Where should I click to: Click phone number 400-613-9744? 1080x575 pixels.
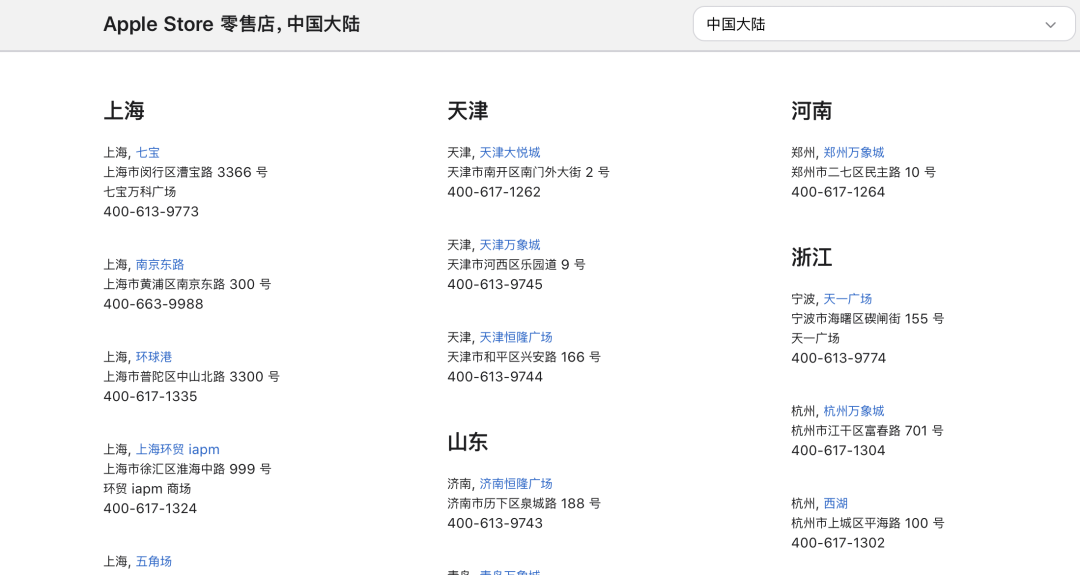(x=495, y=376)
